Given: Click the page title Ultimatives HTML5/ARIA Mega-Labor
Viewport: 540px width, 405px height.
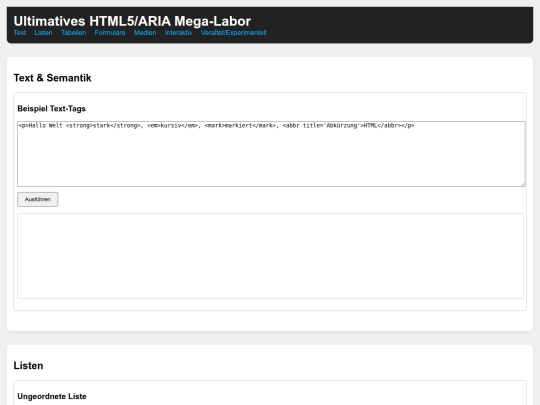Looking at the screenshot, I should pyautogui.click(x=132, y=21).
